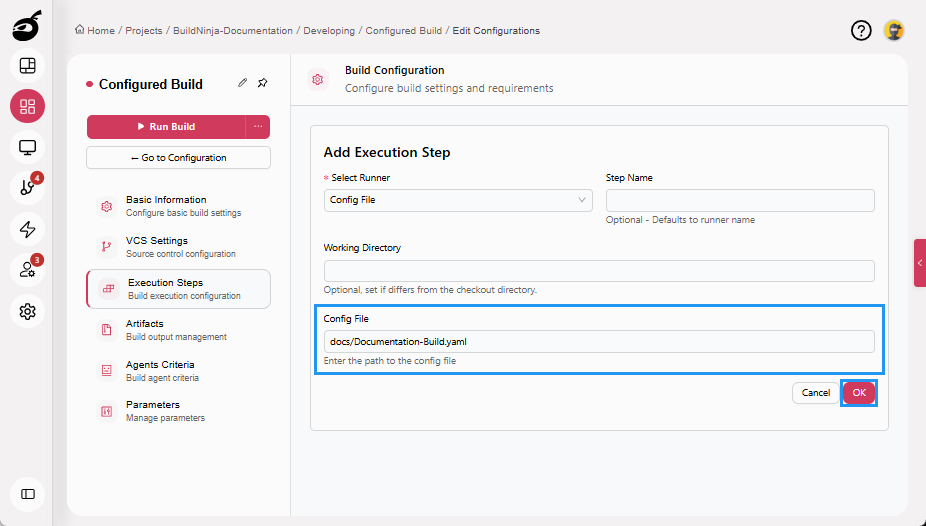Open the agents monitor icon in sidebar
Screen dimensions: 926x526
pyautogui.click(x=27, y=147)
